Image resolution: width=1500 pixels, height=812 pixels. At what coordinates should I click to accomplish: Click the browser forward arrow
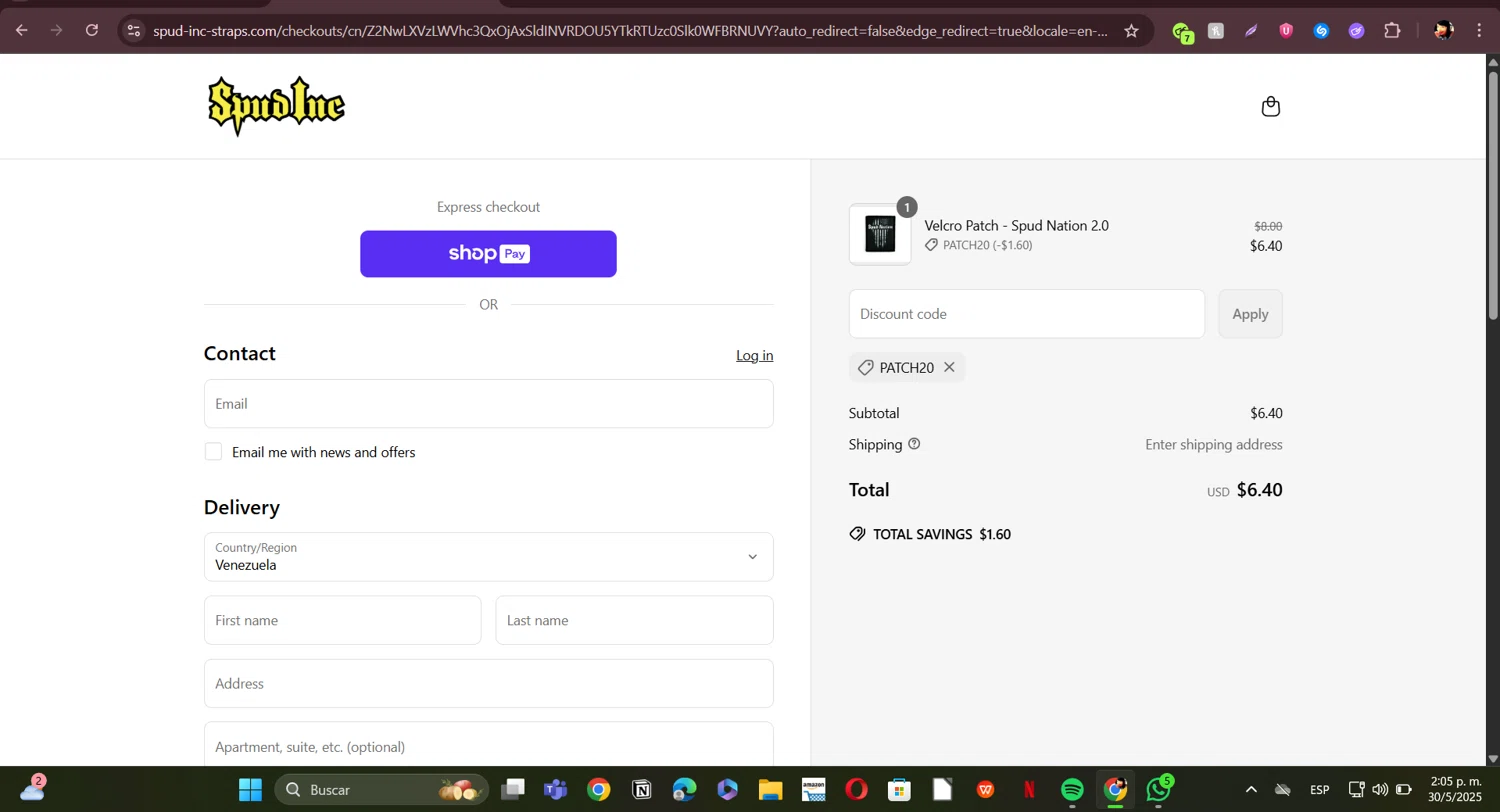click(57, 31)
